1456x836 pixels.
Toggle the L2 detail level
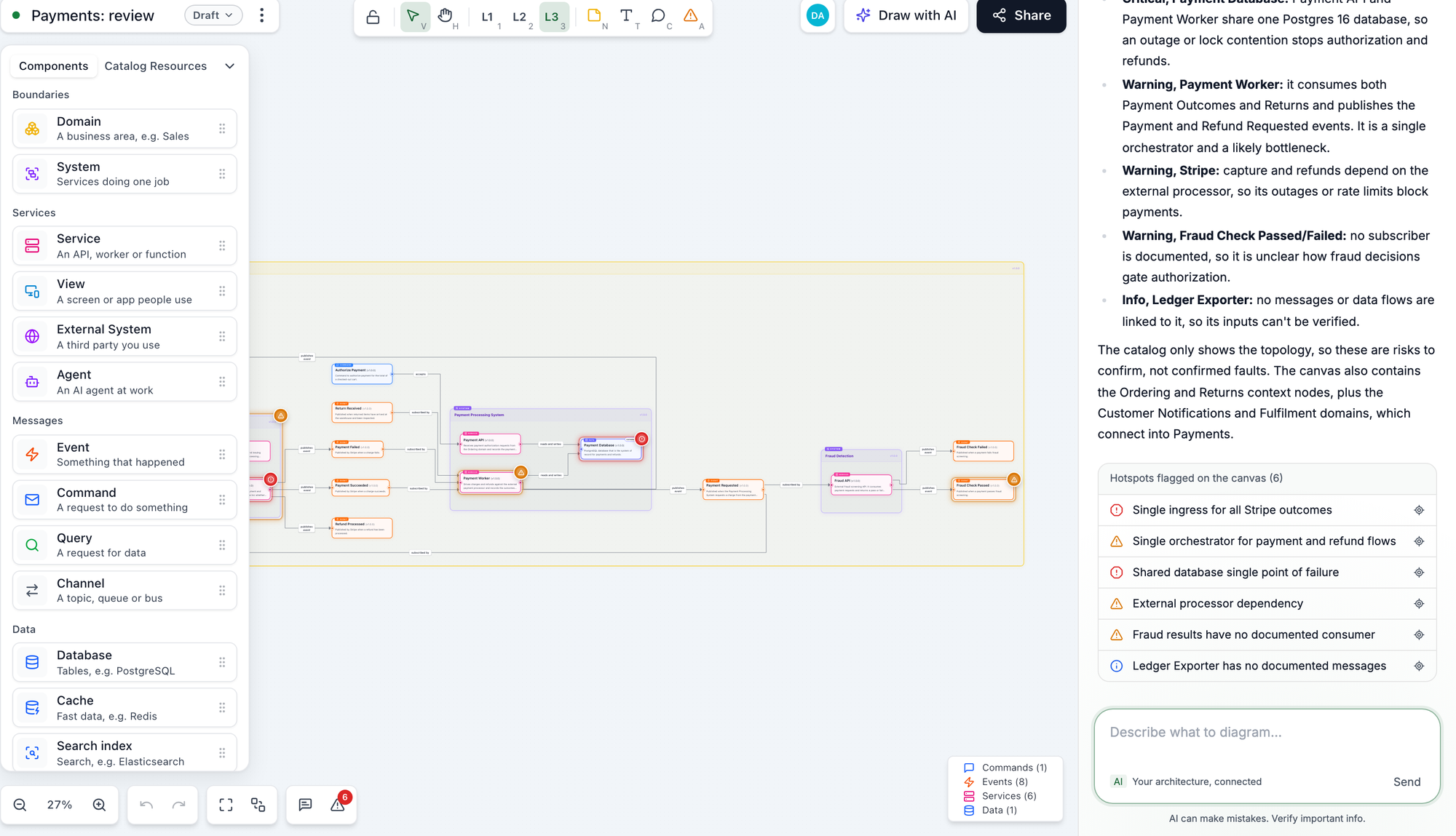point(521,16)
